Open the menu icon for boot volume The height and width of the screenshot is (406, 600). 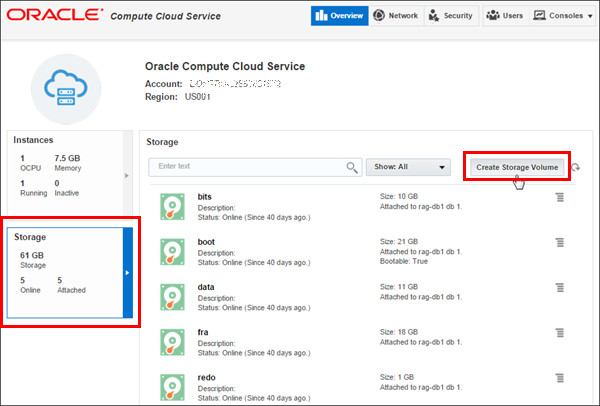[x=560, y=242]
